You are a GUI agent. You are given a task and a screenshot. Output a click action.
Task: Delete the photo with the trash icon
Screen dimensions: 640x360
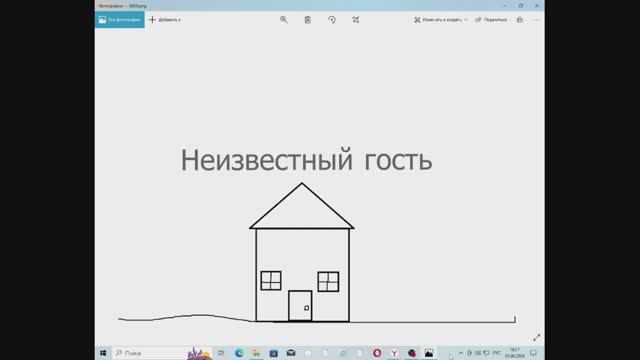[x=308, y=20]
